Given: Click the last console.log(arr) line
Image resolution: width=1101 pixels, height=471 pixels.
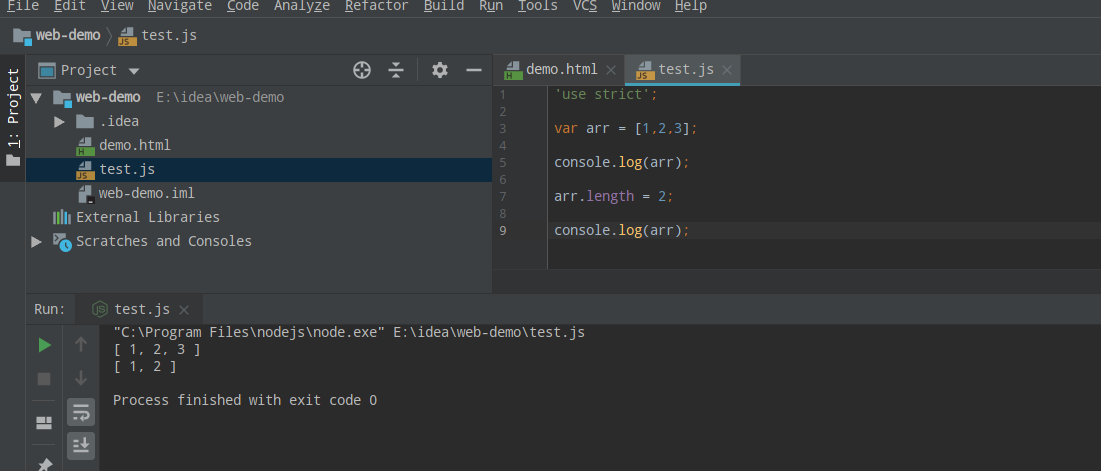Looking at the screenshot, I should pos(622,230).
